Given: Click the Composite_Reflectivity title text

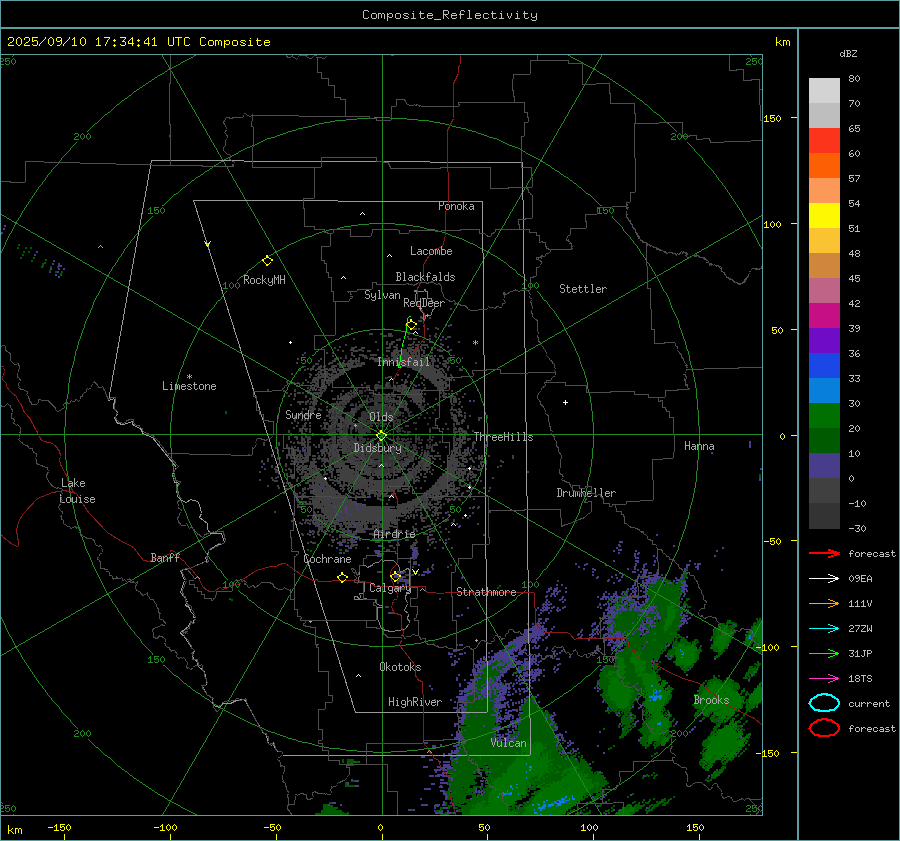Looking at the screenshot, I should (450, 15).
